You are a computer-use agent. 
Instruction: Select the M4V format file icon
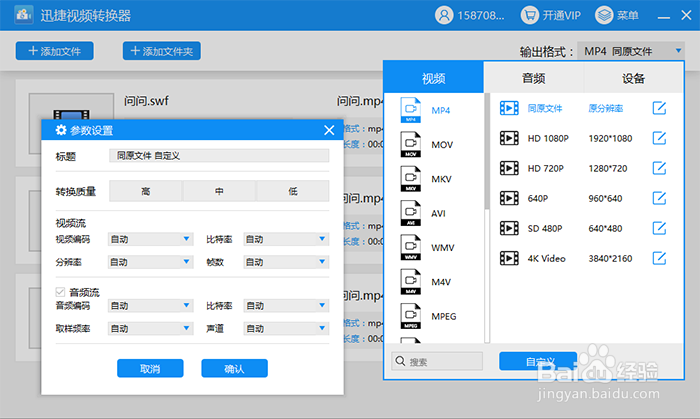(411, 282)
